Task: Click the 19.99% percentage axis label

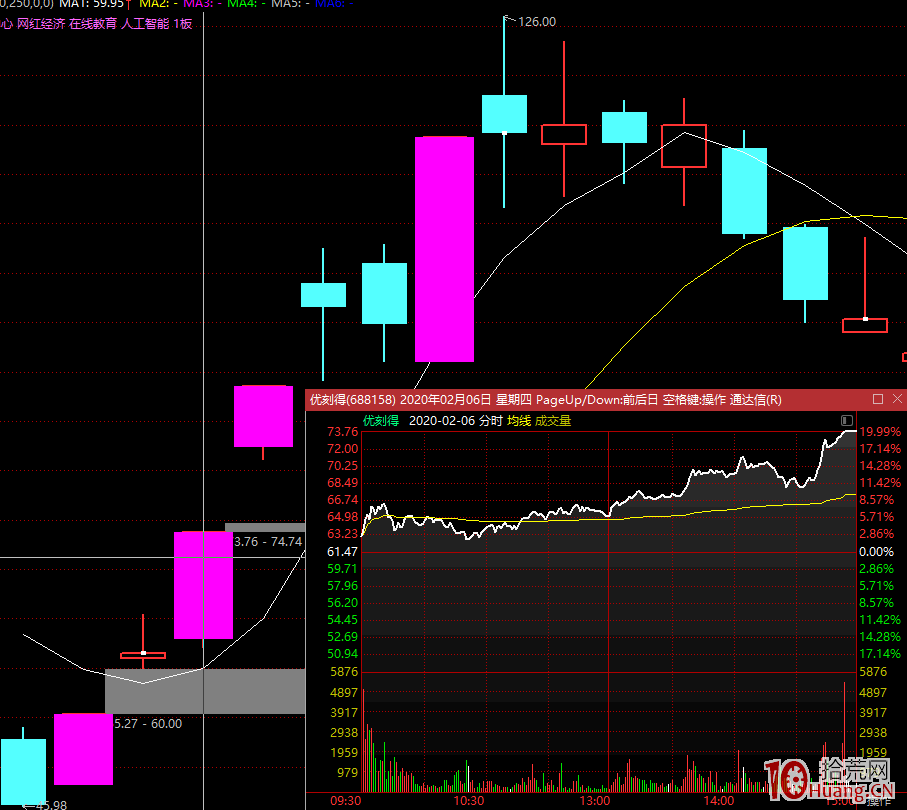Action: click(880, 432)
